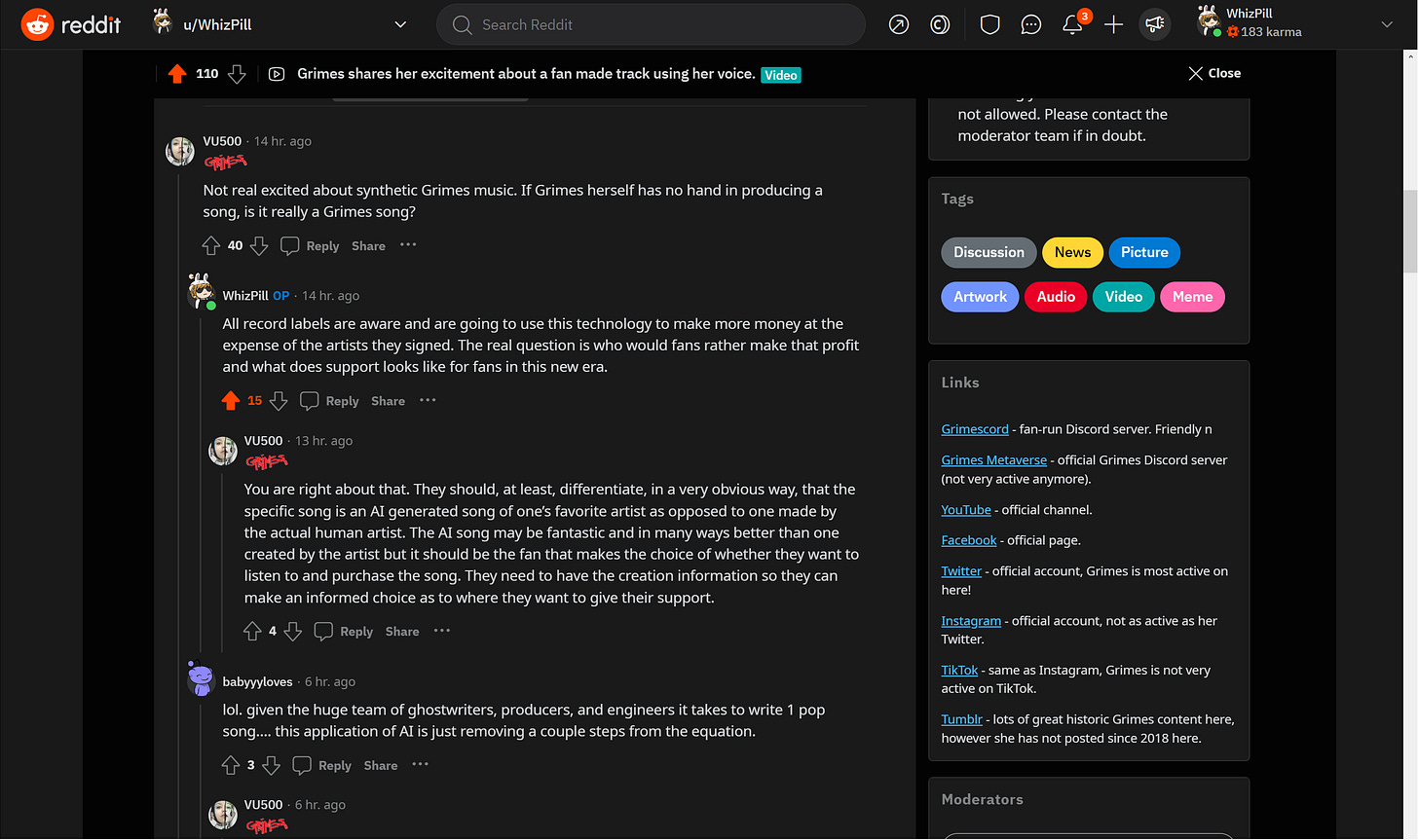Downvote the post next to 110

pyautogui.click(x=237, y=74)
